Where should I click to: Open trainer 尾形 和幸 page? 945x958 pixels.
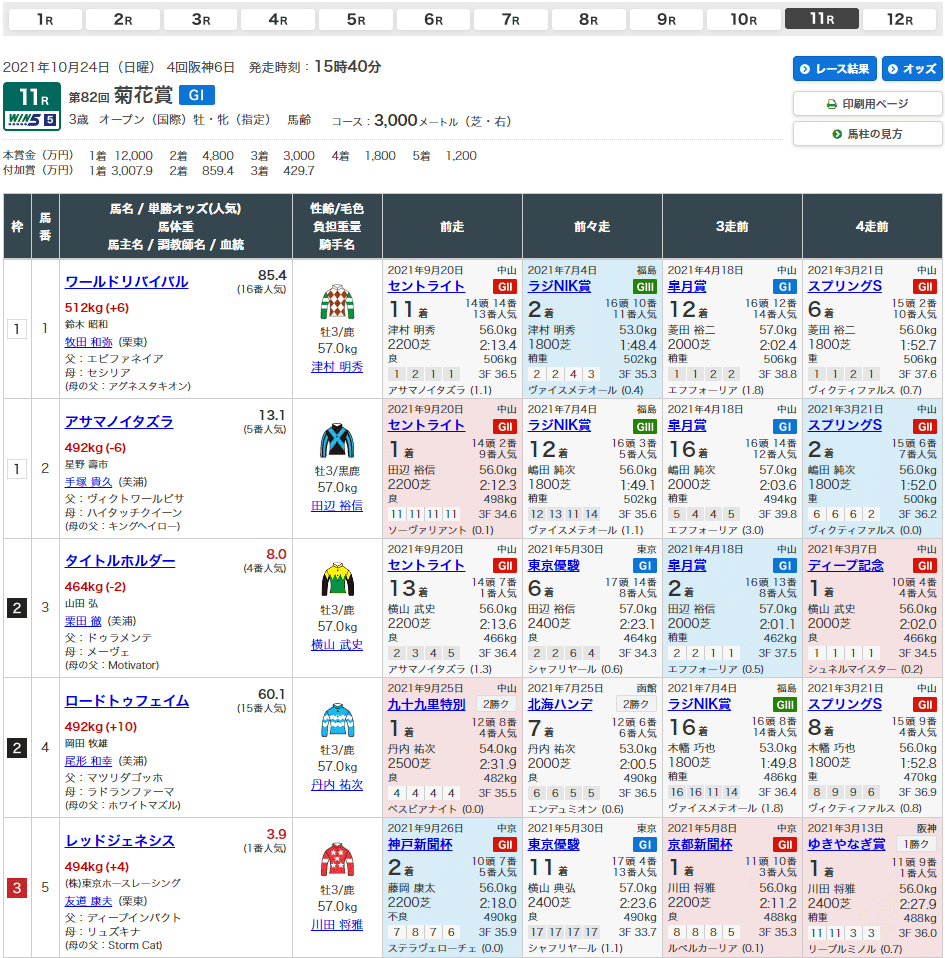coord(89,761)
